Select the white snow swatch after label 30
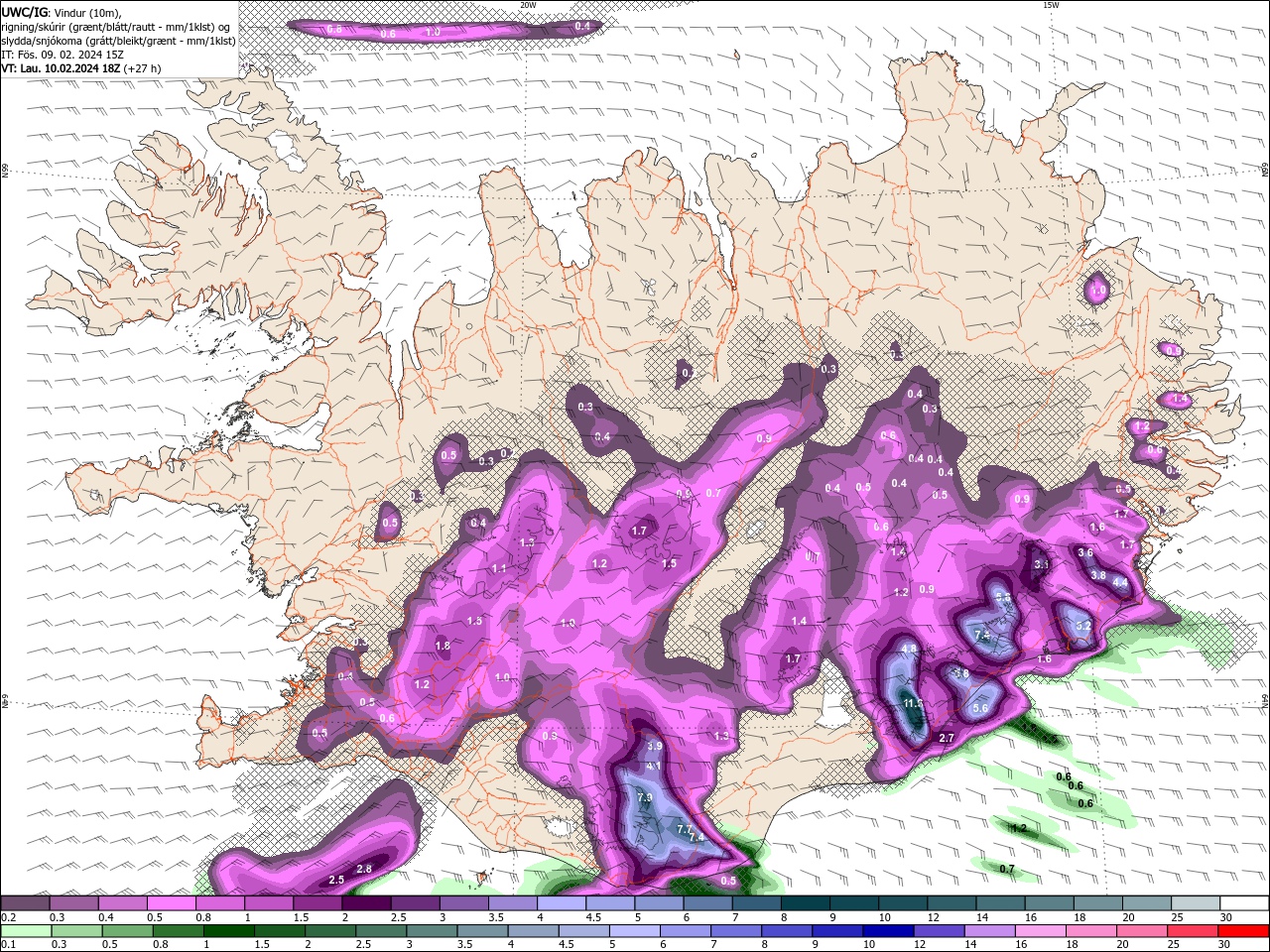 click(x=1244, y=903)
